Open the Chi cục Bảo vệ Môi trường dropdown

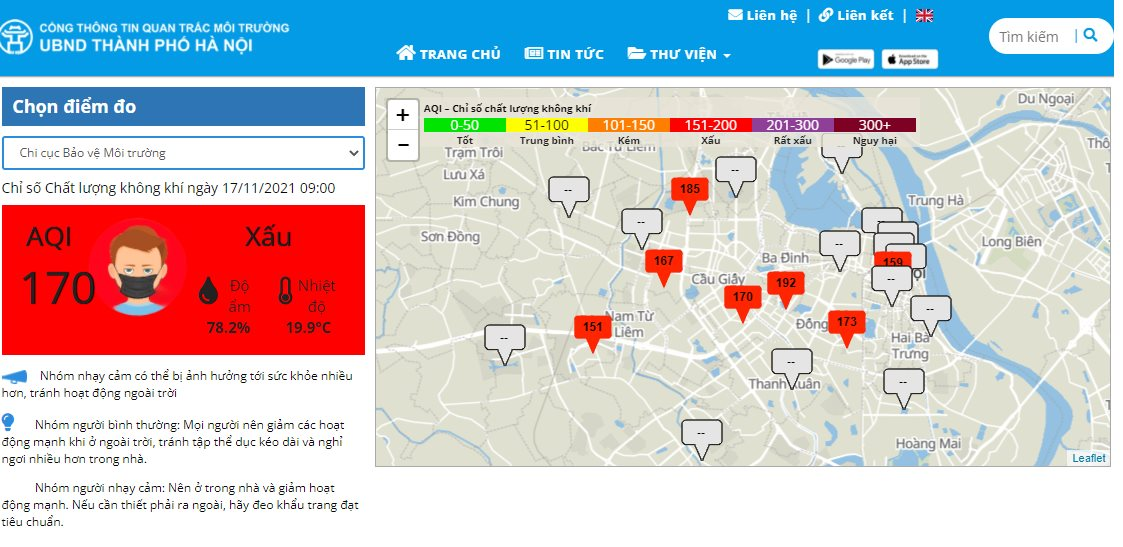183,153
